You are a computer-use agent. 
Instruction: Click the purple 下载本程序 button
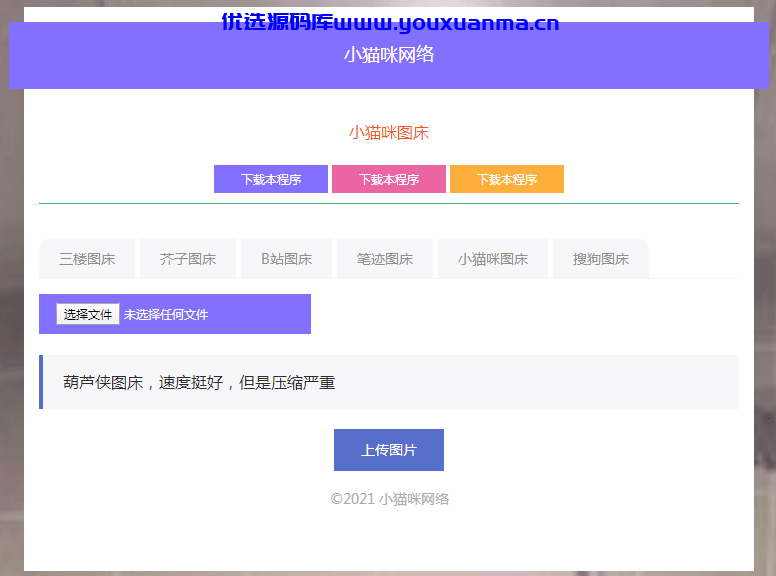pyautogui.click(x=271, y=179)
